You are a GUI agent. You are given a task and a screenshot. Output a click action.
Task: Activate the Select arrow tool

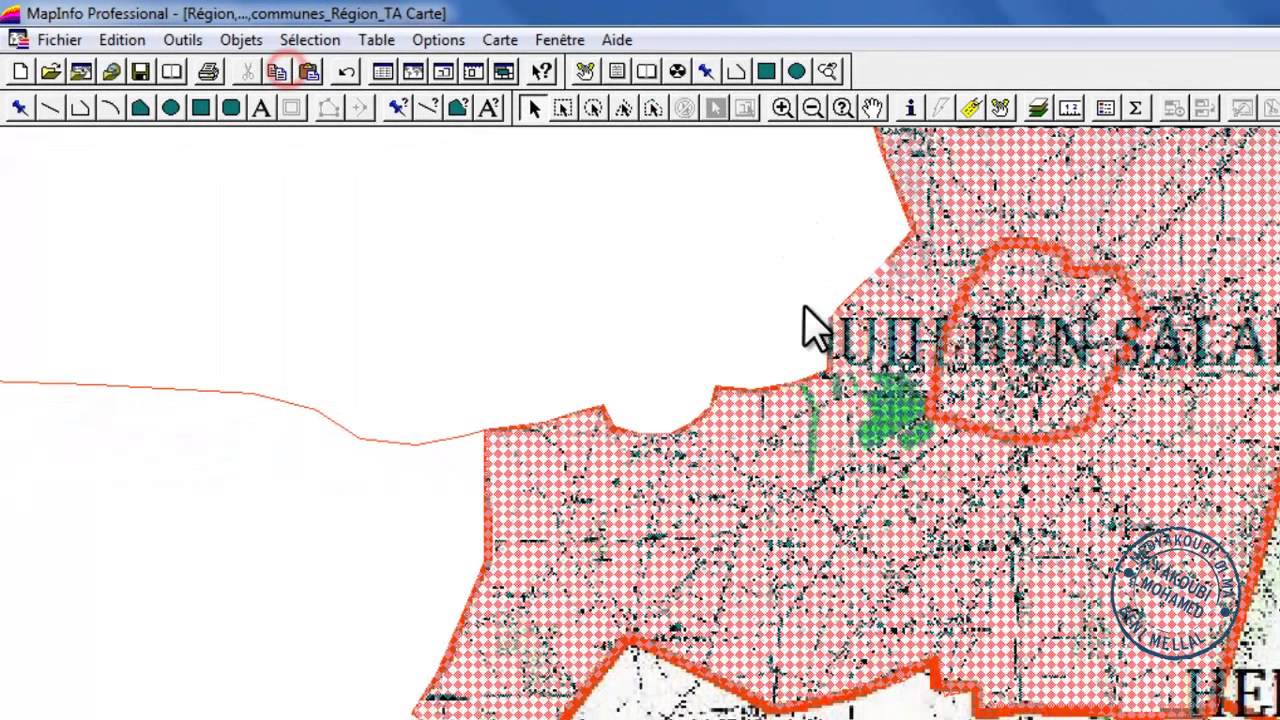(x=534, y=108)
